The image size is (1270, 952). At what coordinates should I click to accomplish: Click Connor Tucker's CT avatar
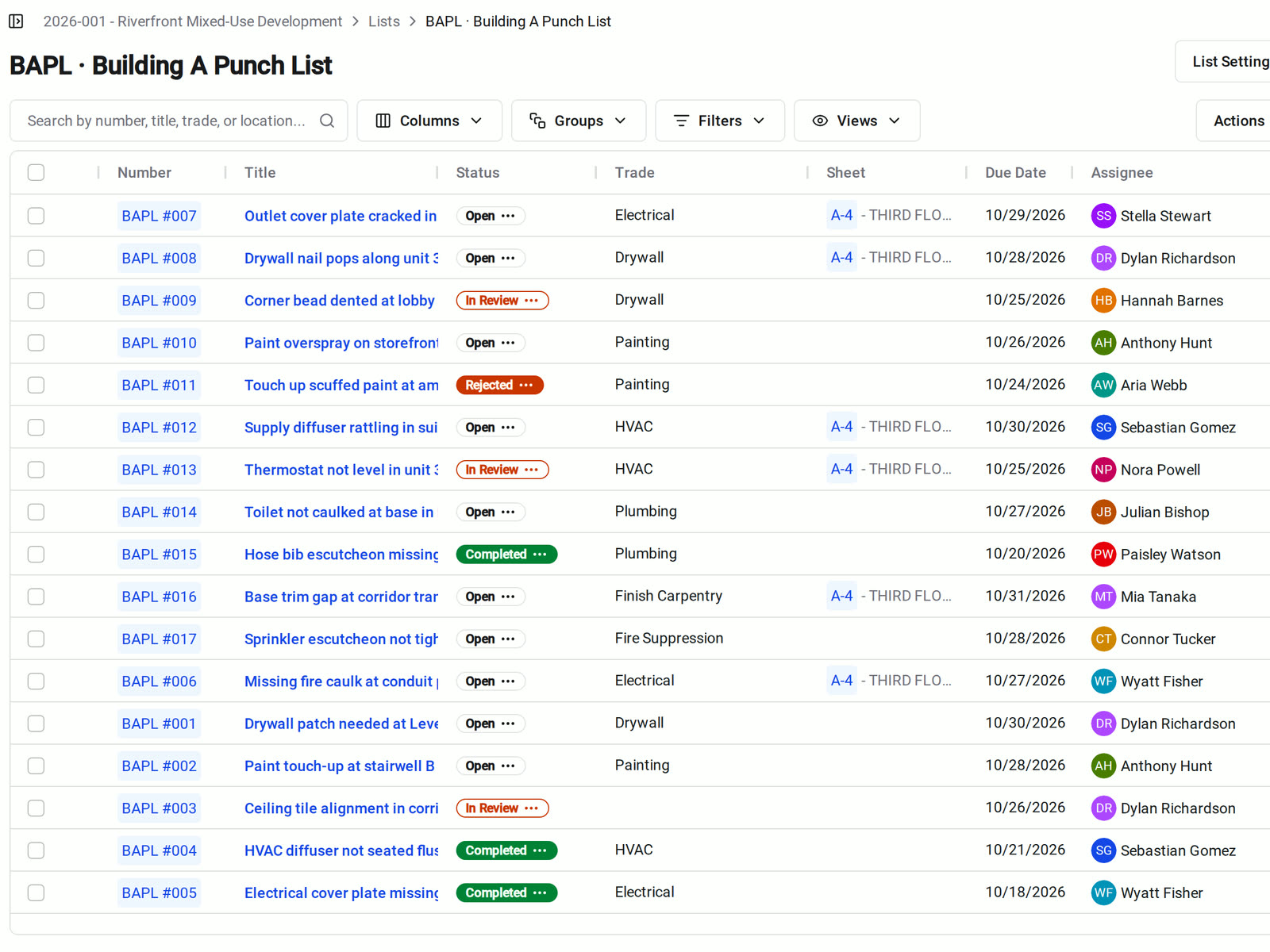[x=1103, y=639]
